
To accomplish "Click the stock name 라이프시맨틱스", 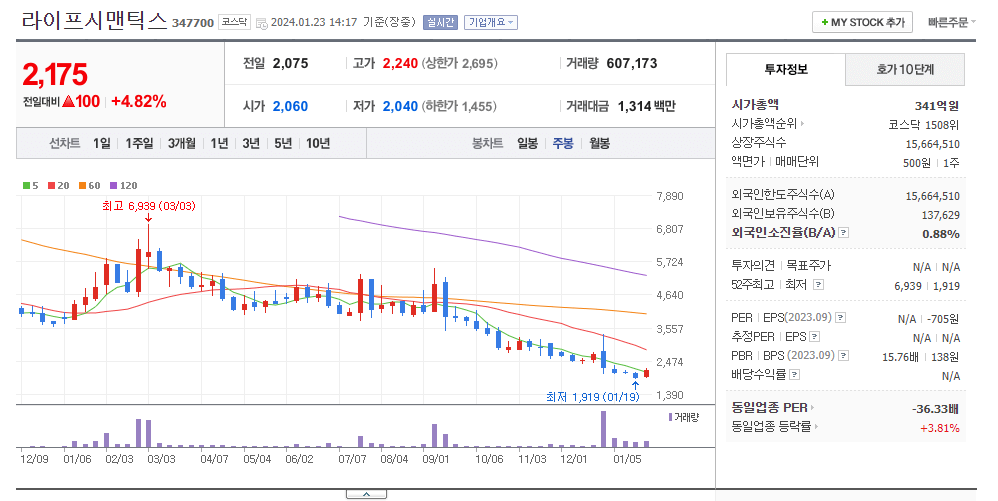I will pos(94,21).
